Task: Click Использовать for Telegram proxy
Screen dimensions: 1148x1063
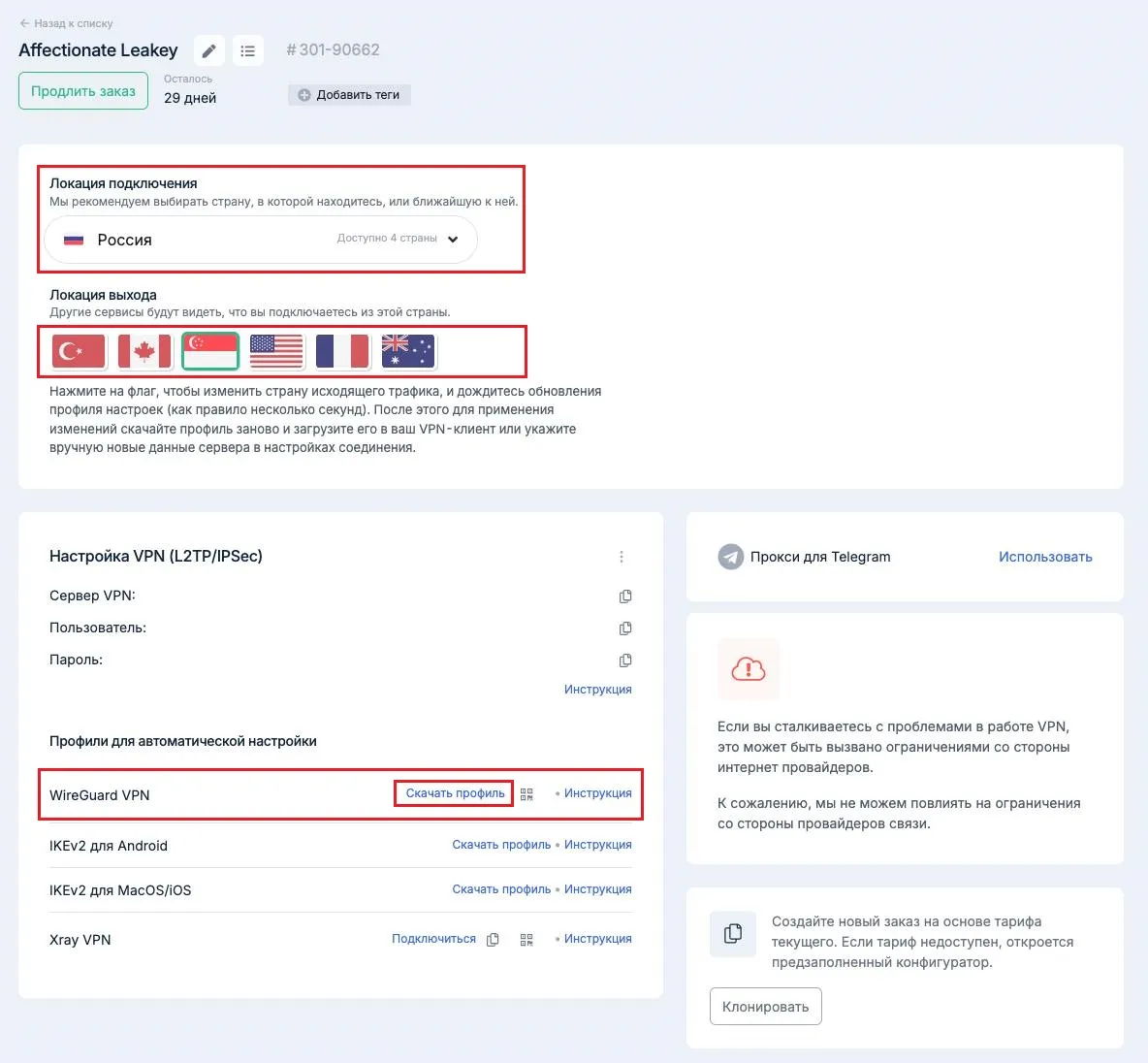Action: (1045, 557)
